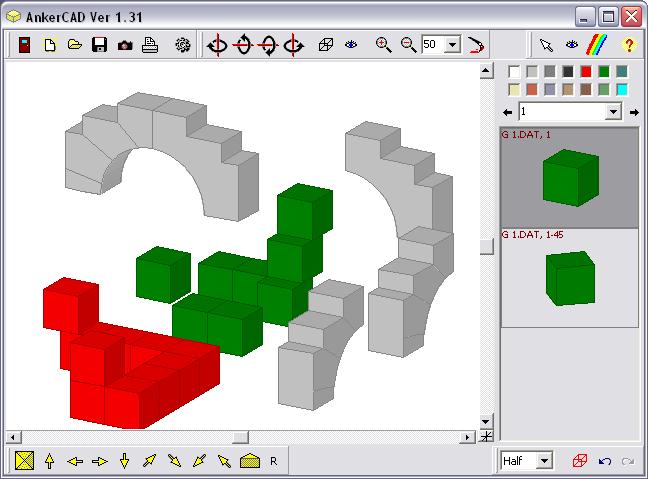The height and width of the screenshot is (479, 648).
Task: Select the G 1.DAT, 1 cube thumbnail
Action: [x=570, y=178]
